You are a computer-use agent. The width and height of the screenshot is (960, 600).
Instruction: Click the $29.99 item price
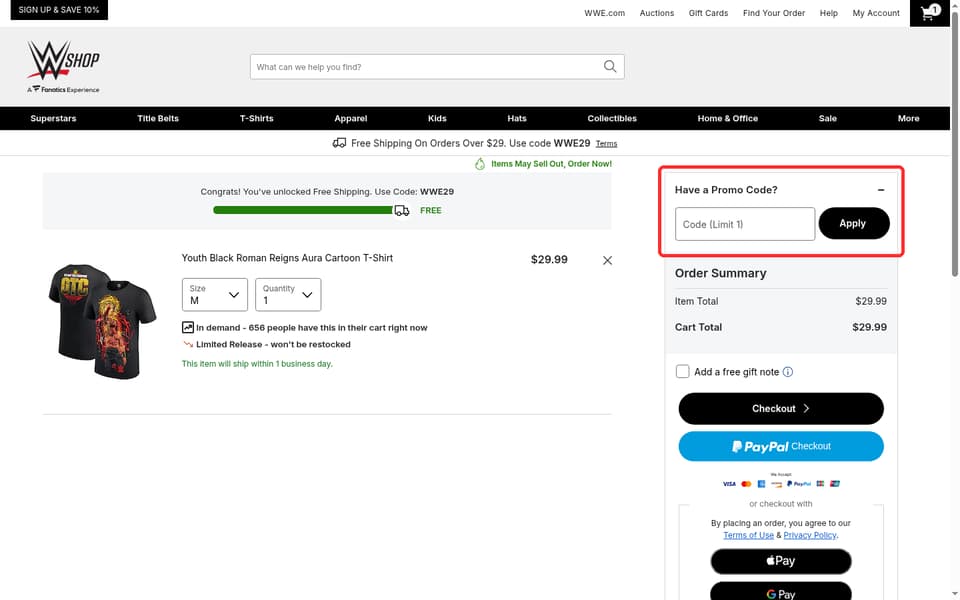tap(549, 260)
